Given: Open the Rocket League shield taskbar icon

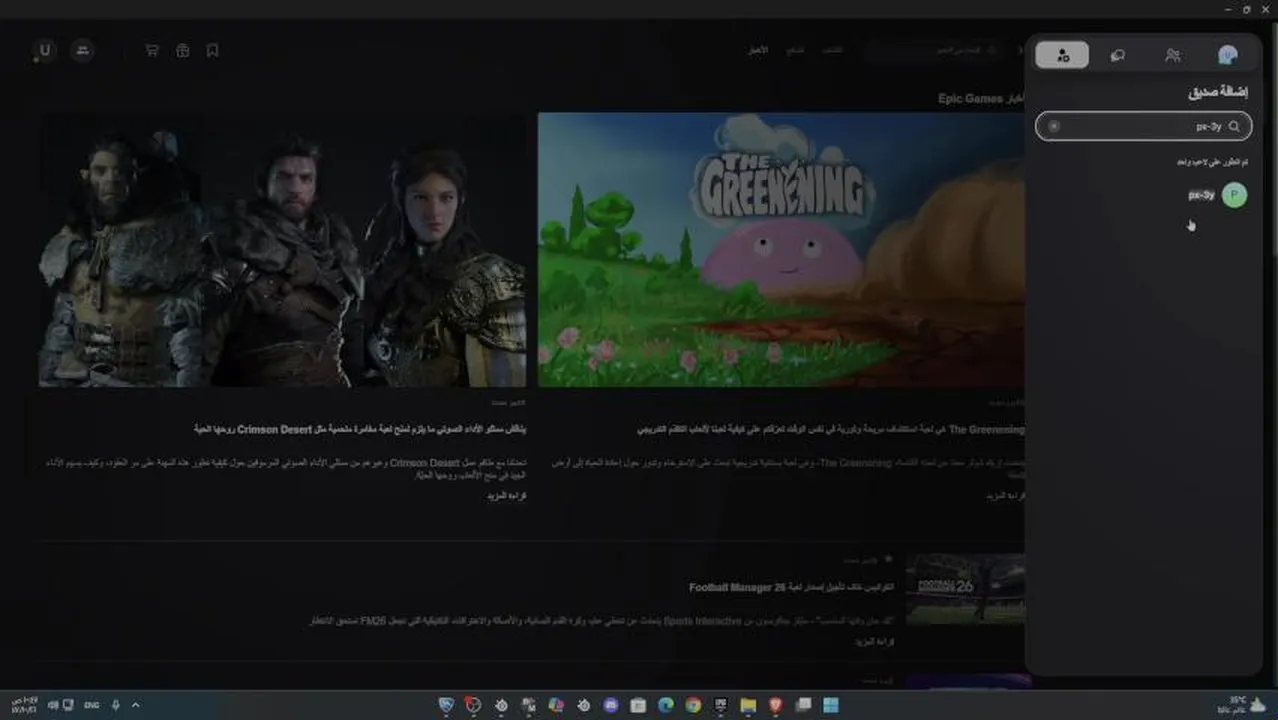Looking at the screenshot, I should pyautogui.click(x=446, y=705).
